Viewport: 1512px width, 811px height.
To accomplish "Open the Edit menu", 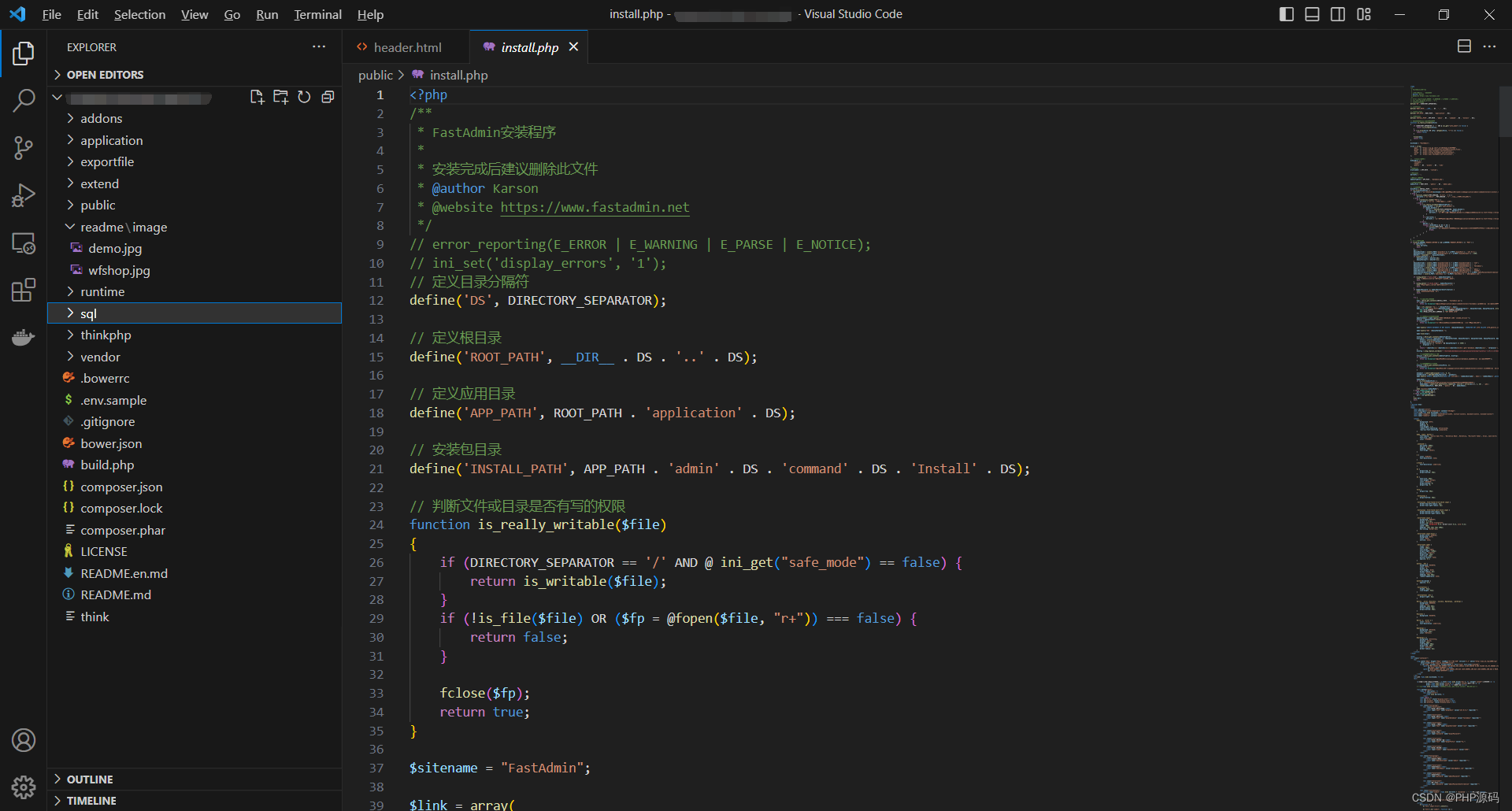I will (x=87, y=14).
